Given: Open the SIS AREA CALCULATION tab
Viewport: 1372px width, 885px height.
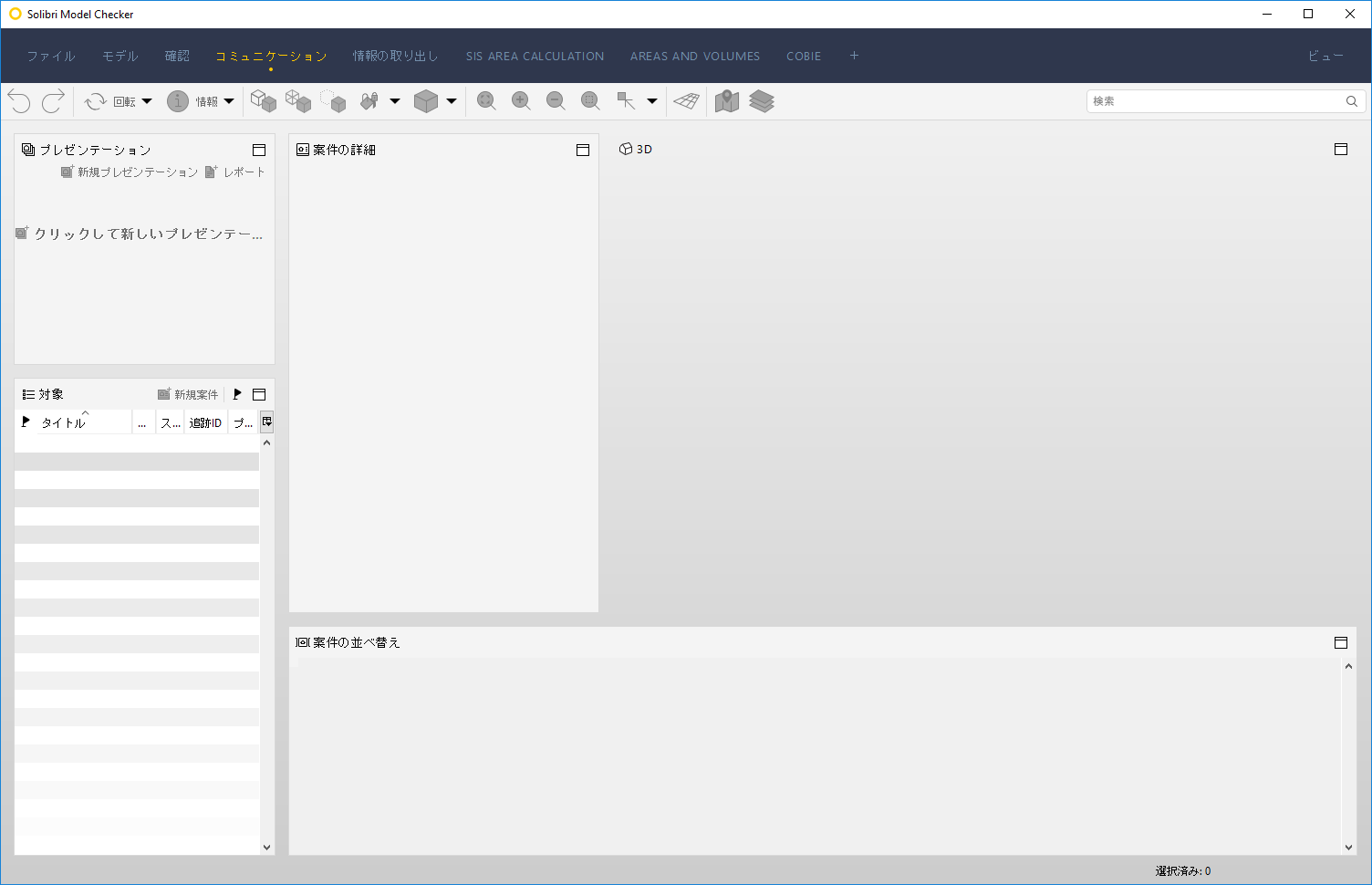Looking at the screenshot, I should tap(535, 56).
